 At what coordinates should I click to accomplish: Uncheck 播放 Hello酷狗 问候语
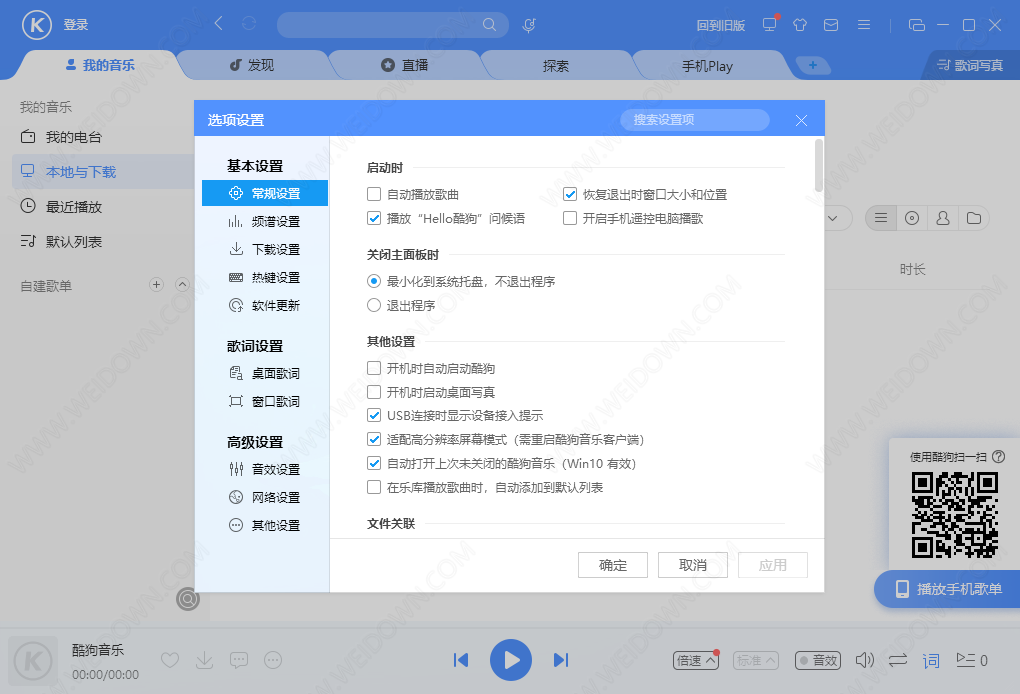[x=374, y=218]
